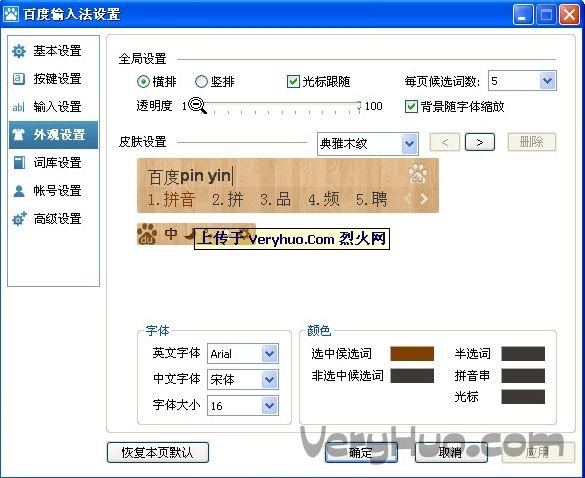Viewport: 585px width, 478px height.
Task: Toggle the 光标跟随 checkbox
Action: (293, 81)
